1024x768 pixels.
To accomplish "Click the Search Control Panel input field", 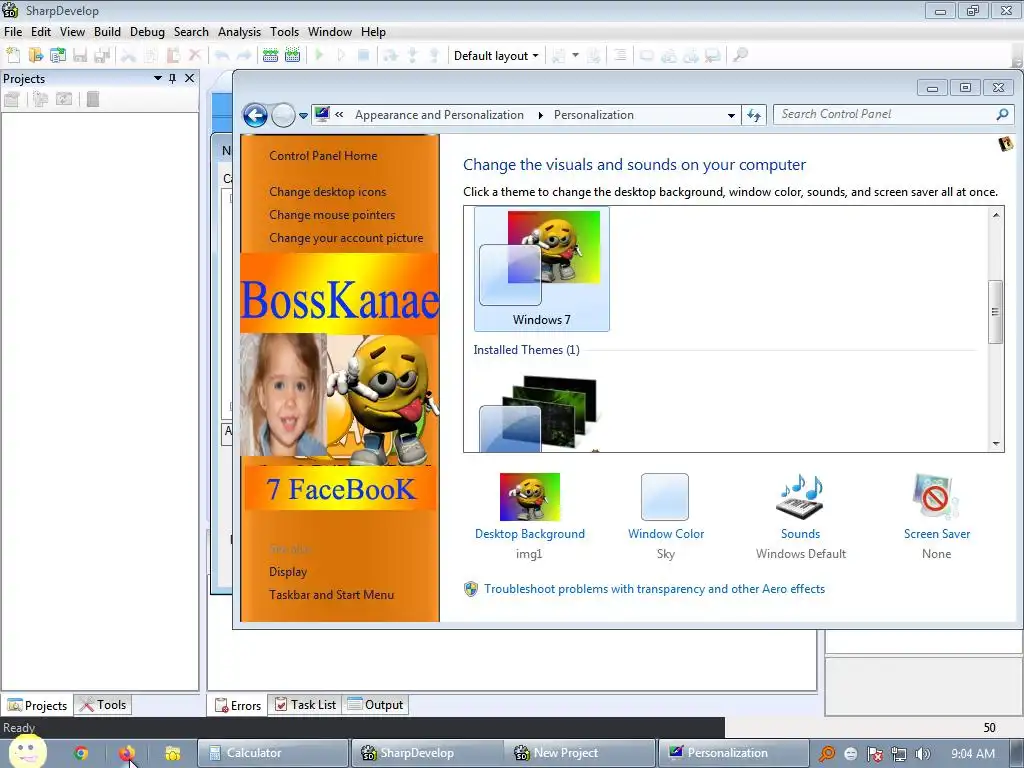I will (x=886, y=114).
